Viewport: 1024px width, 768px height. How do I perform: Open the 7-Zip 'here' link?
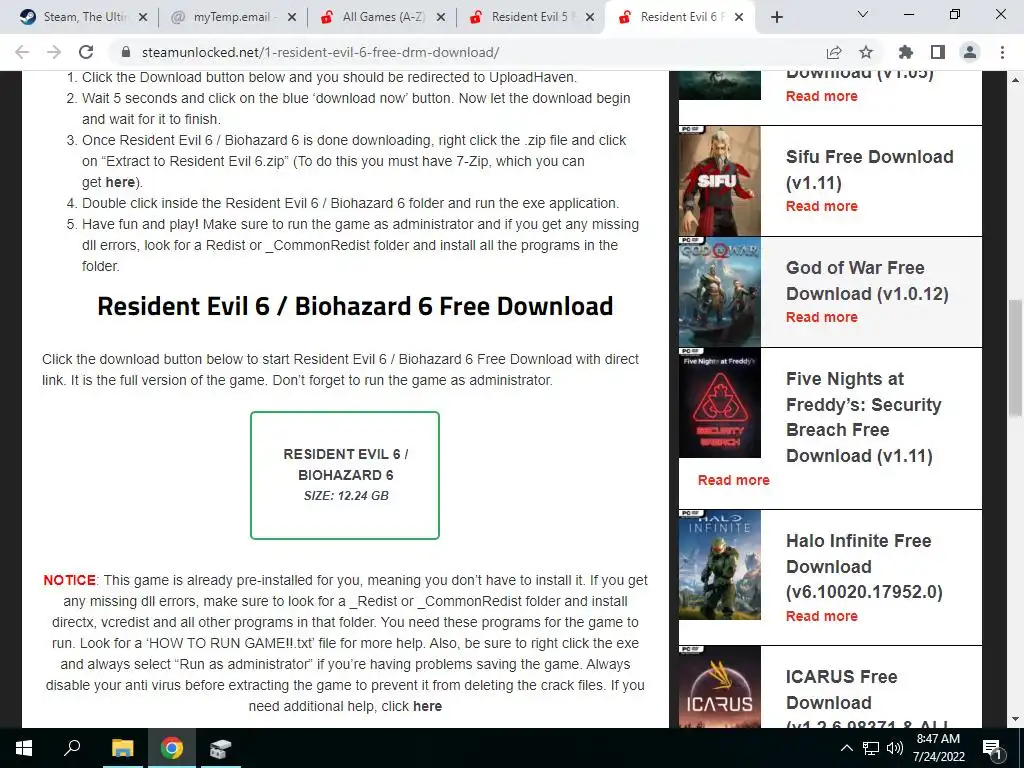120,182
